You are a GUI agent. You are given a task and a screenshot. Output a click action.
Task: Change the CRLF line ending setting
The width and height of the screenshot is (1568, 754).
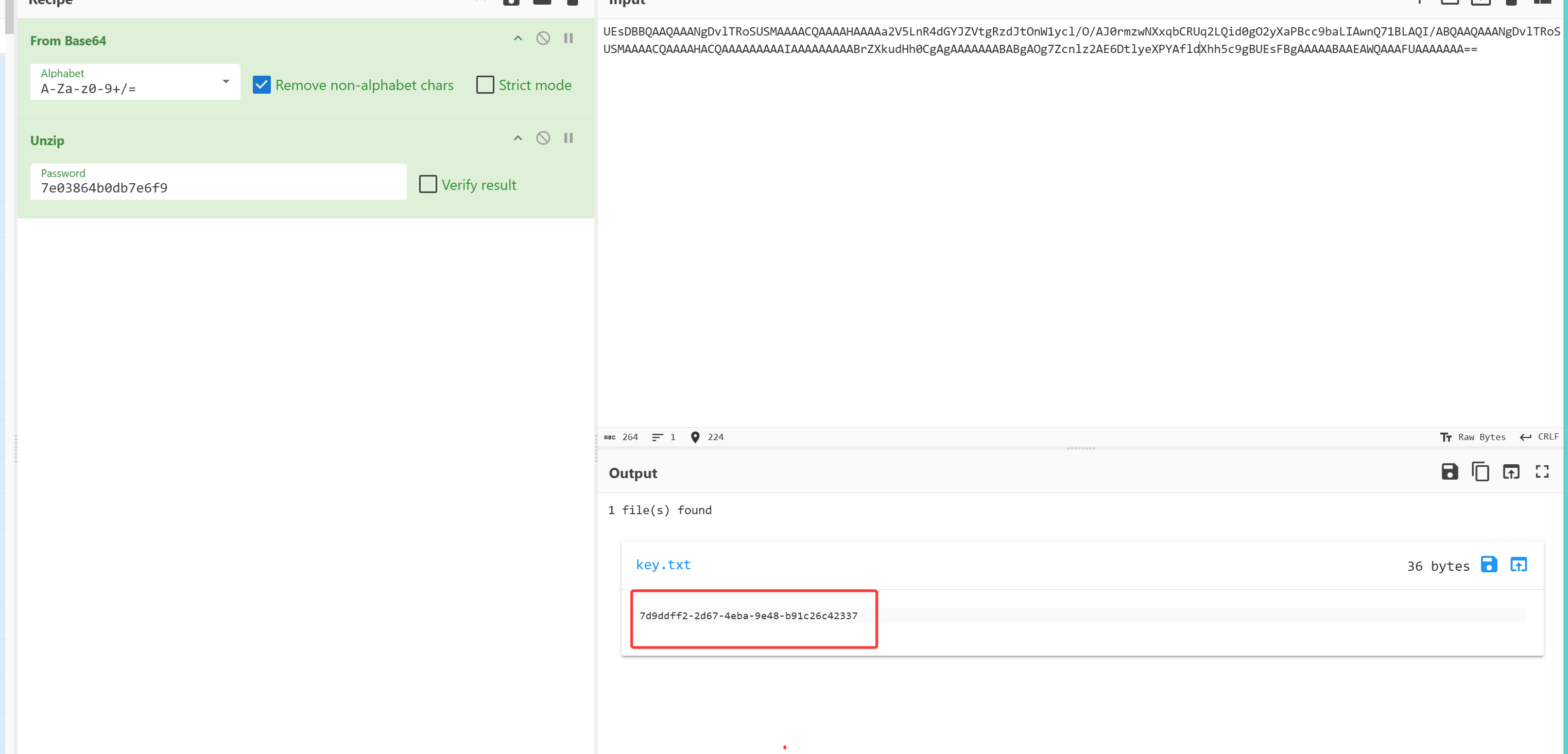tap(1539, 437)
